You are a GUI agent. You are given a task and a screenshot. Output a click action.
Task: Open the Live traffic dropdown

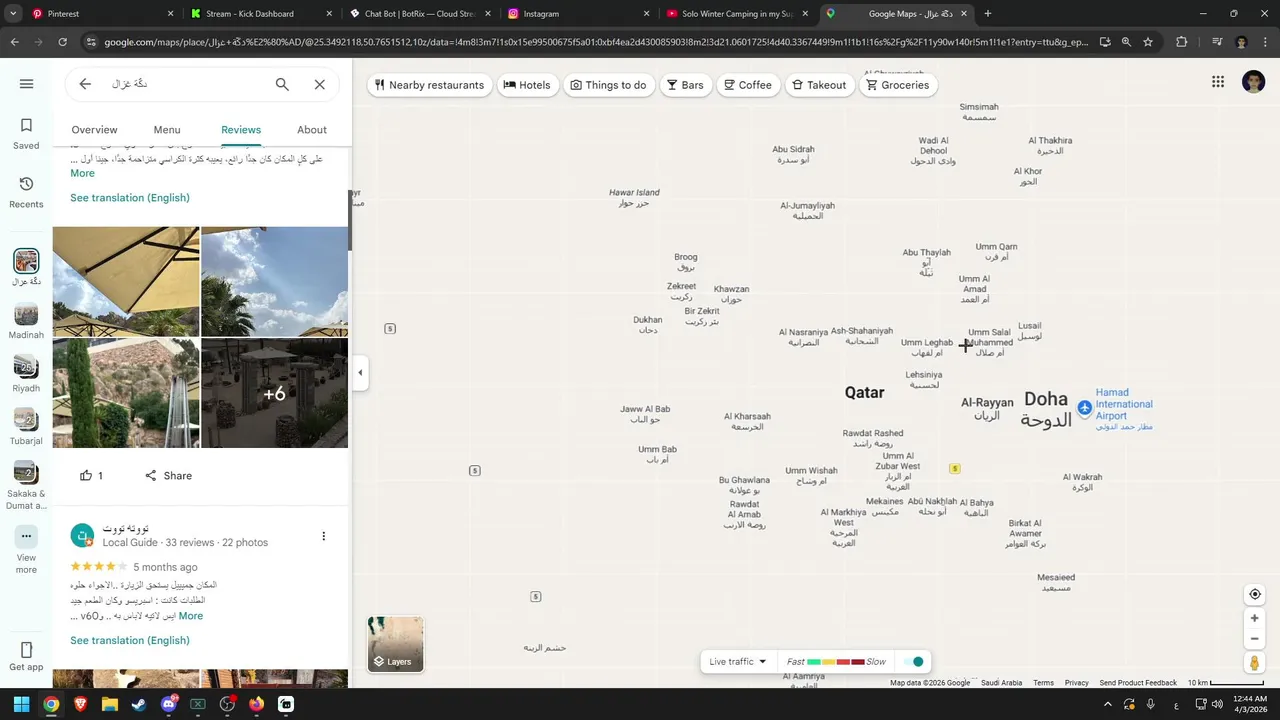[x=738, y=662]
